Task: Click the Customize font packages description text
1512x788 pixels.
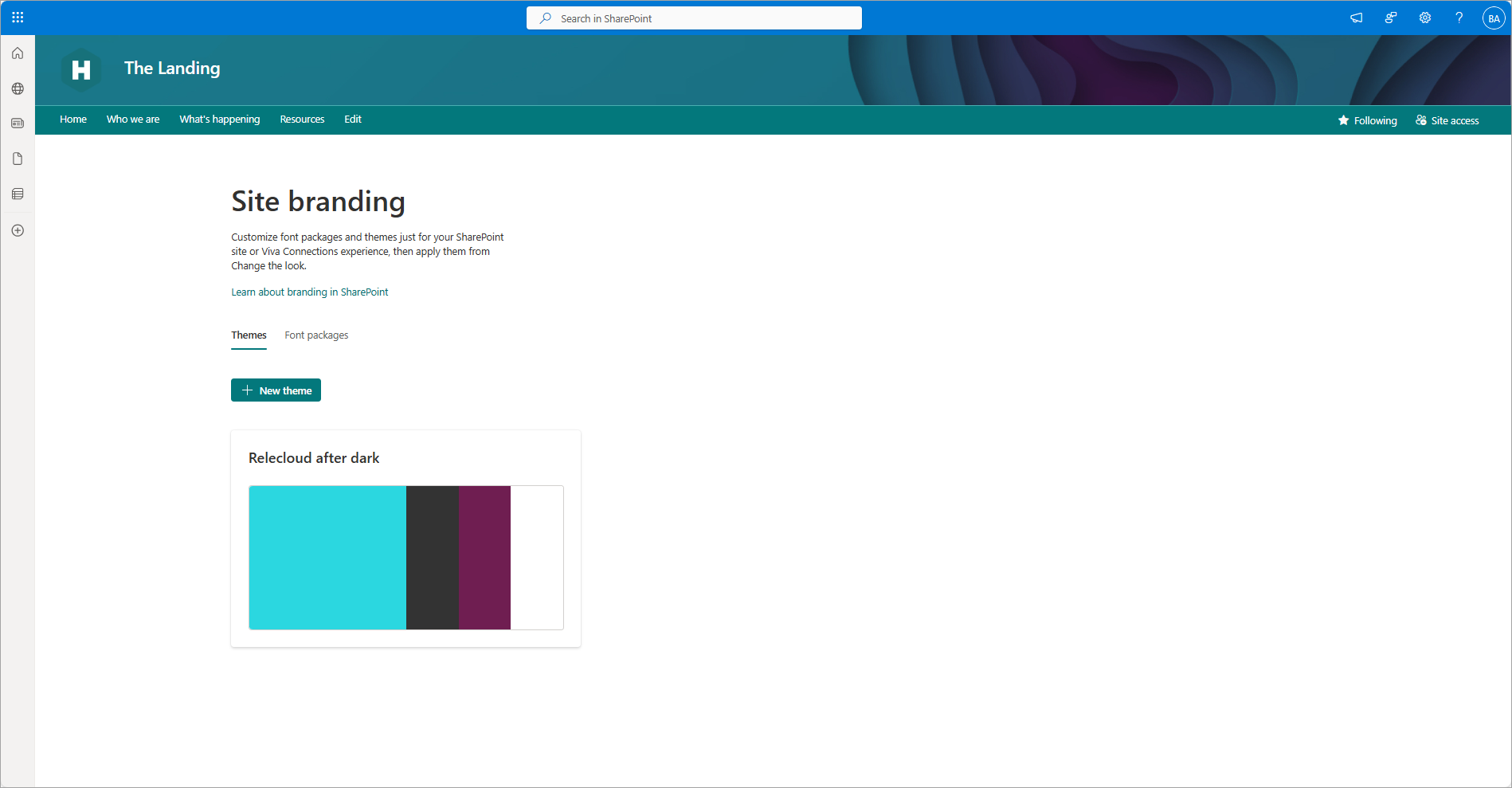Action: tap(367, 252)
